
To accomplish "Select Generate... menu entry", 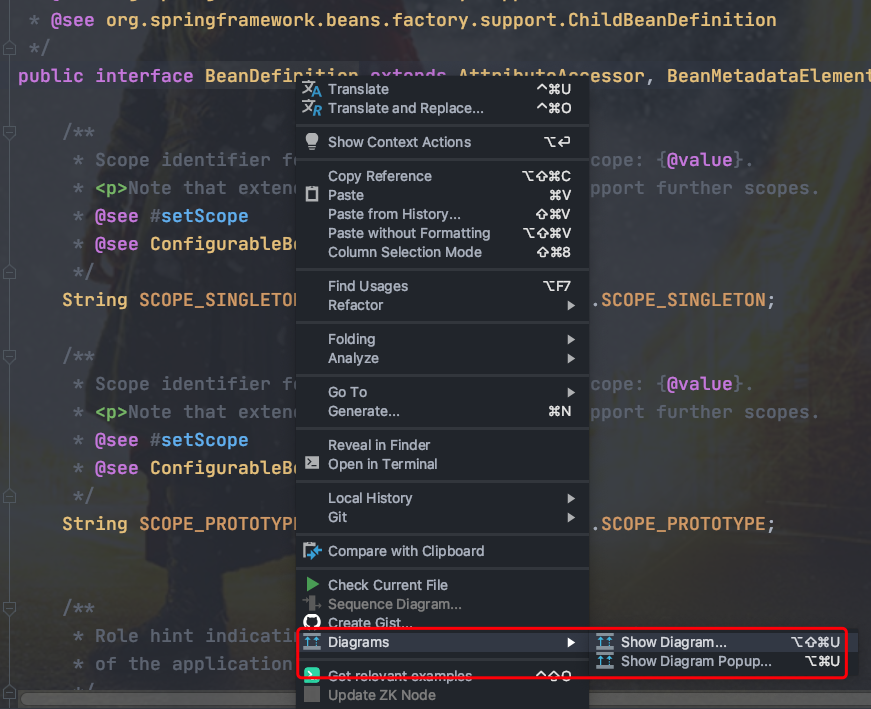I will tap(443, 411).
